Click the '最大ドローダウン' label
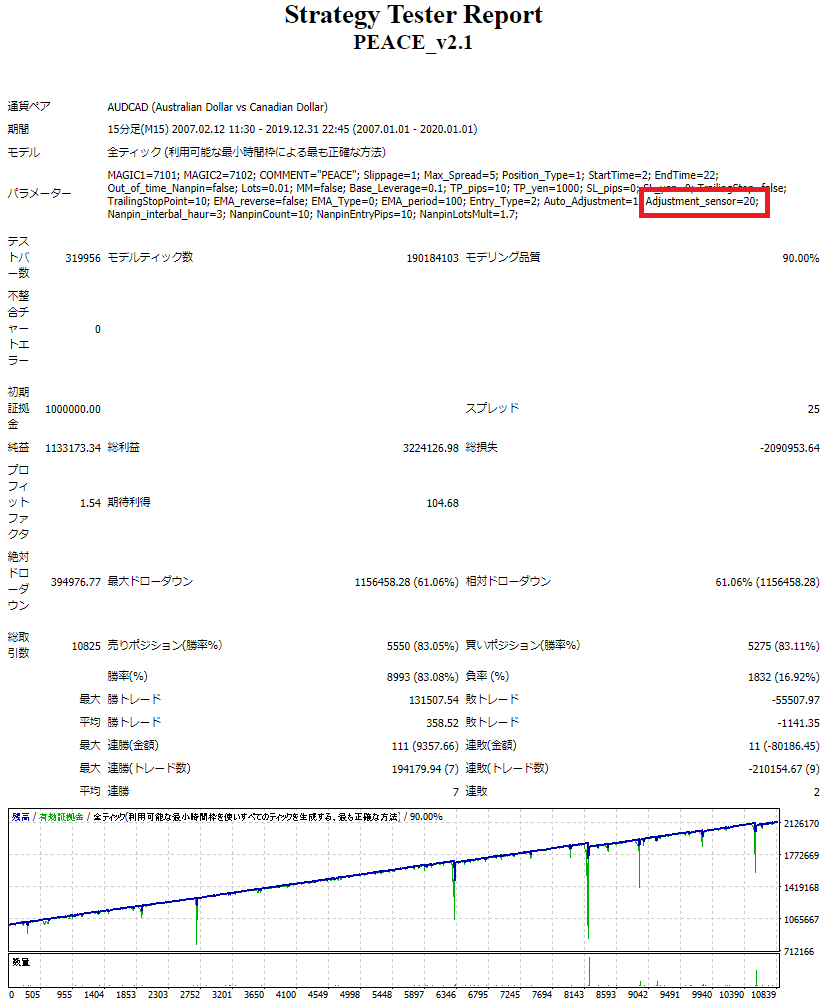Viewport: 831px width, 1003px height. point(150,581)
